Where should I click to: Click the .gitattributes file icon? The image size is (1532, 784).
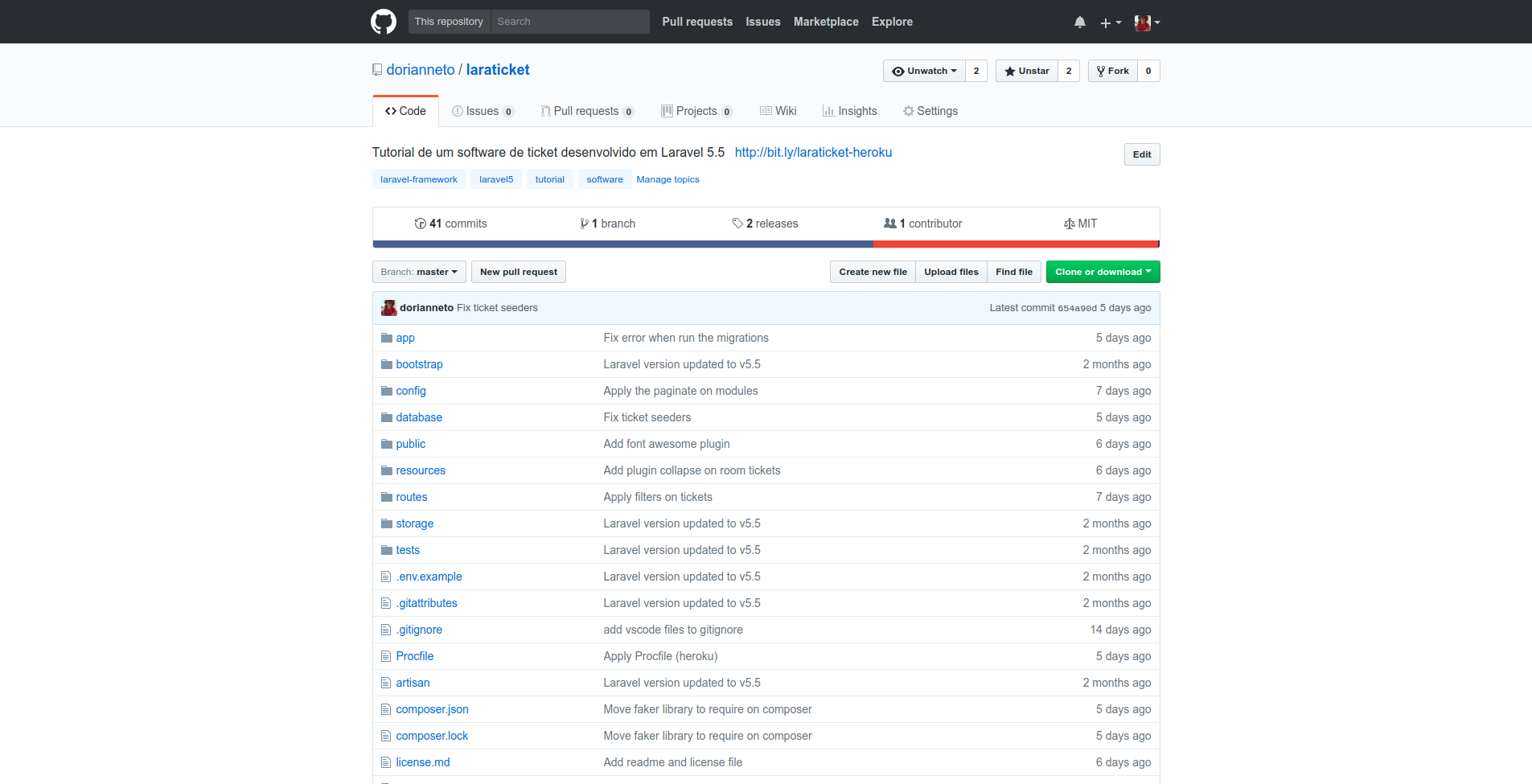pos(386,603)
